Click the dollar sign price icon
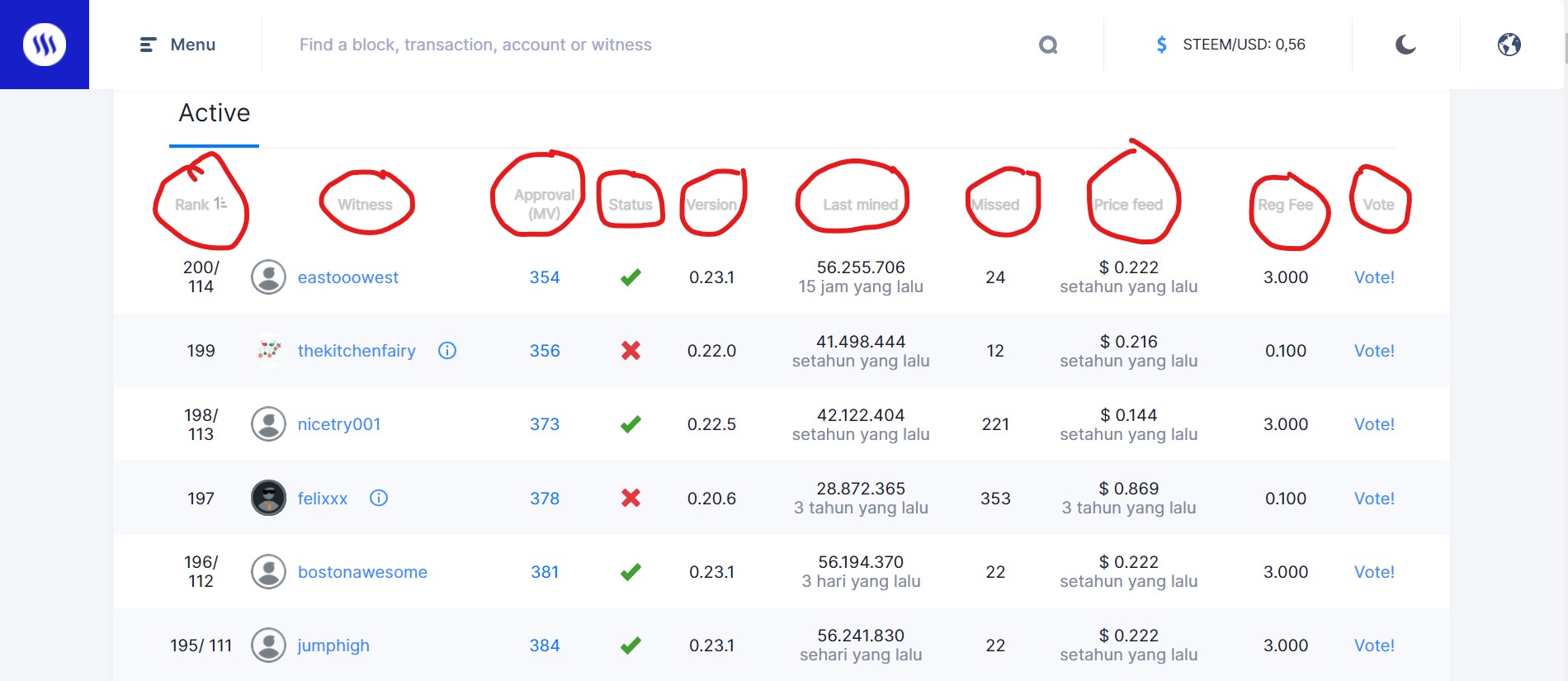This screenshot has width=1568, height=681. pos(1161,45)
